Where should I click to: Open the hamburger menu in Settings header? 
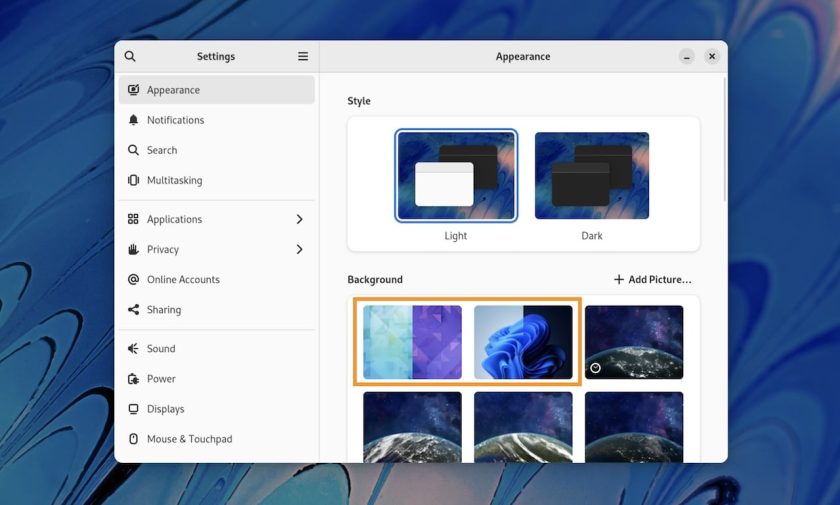[303, 56]
